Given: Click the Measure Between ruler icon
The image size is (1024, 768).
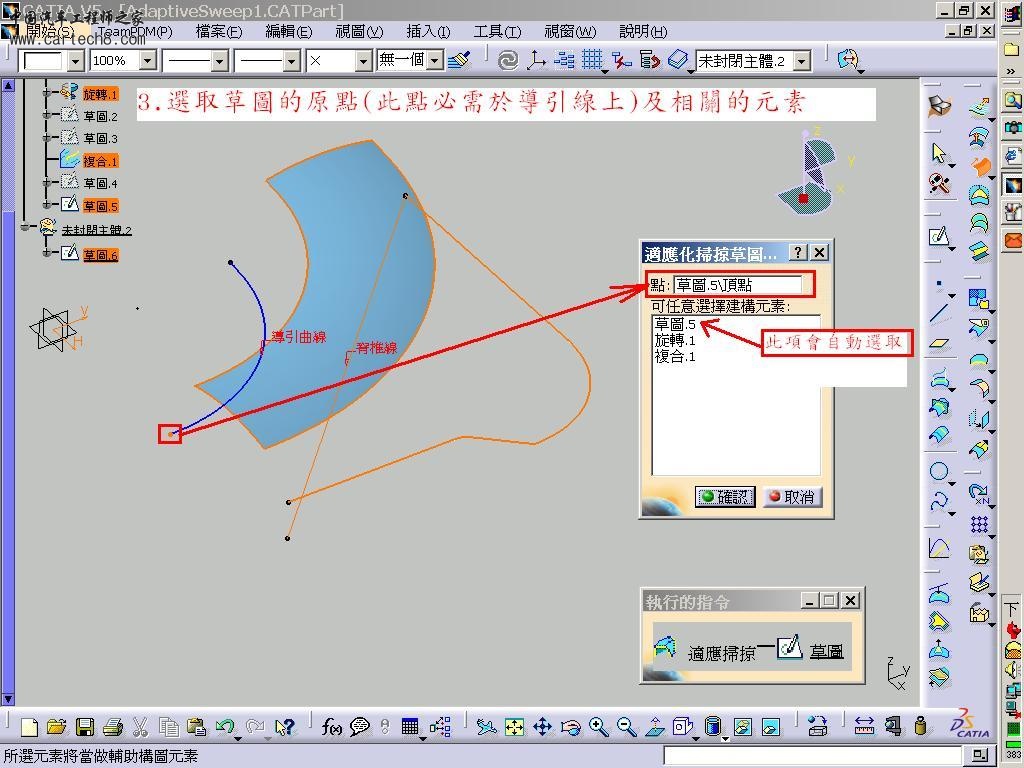Looking at the screenshot, I should click(x=864, y=726).
